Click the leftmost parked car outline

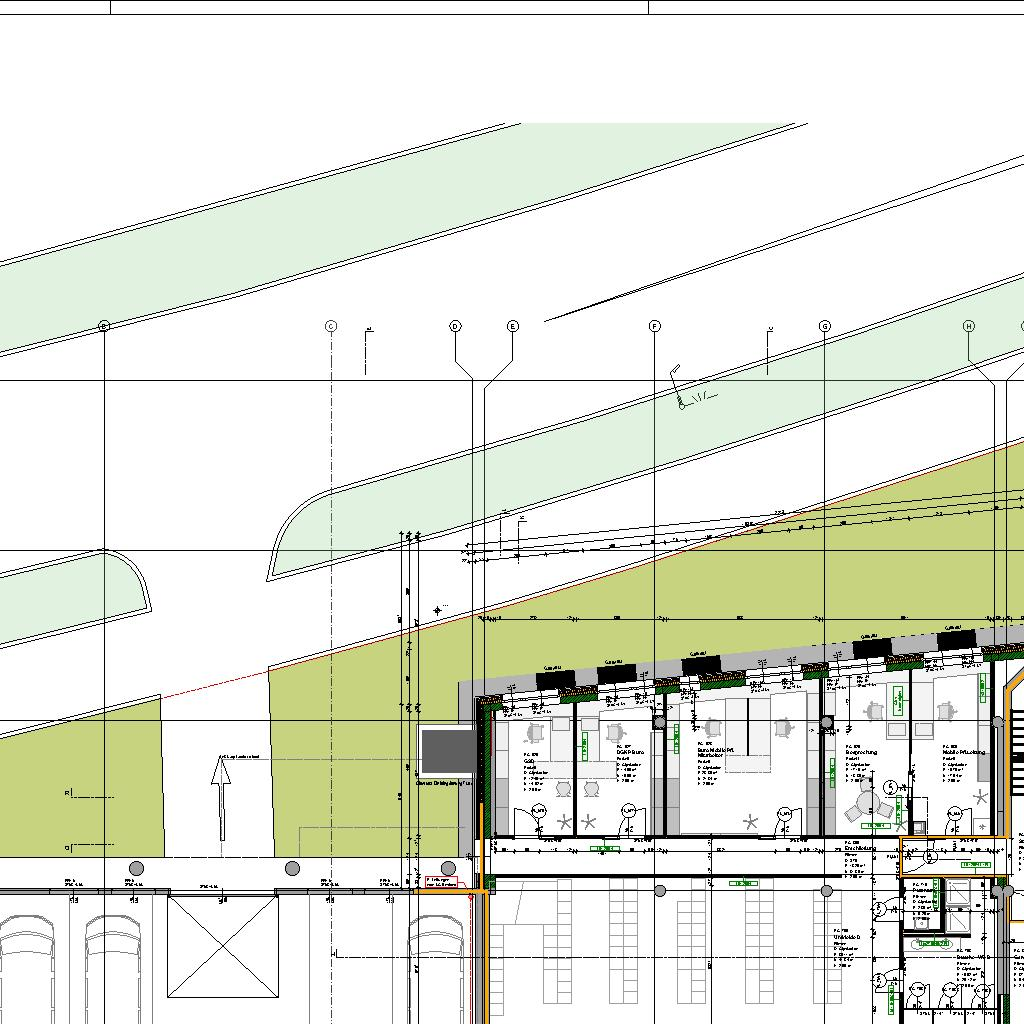29,968
